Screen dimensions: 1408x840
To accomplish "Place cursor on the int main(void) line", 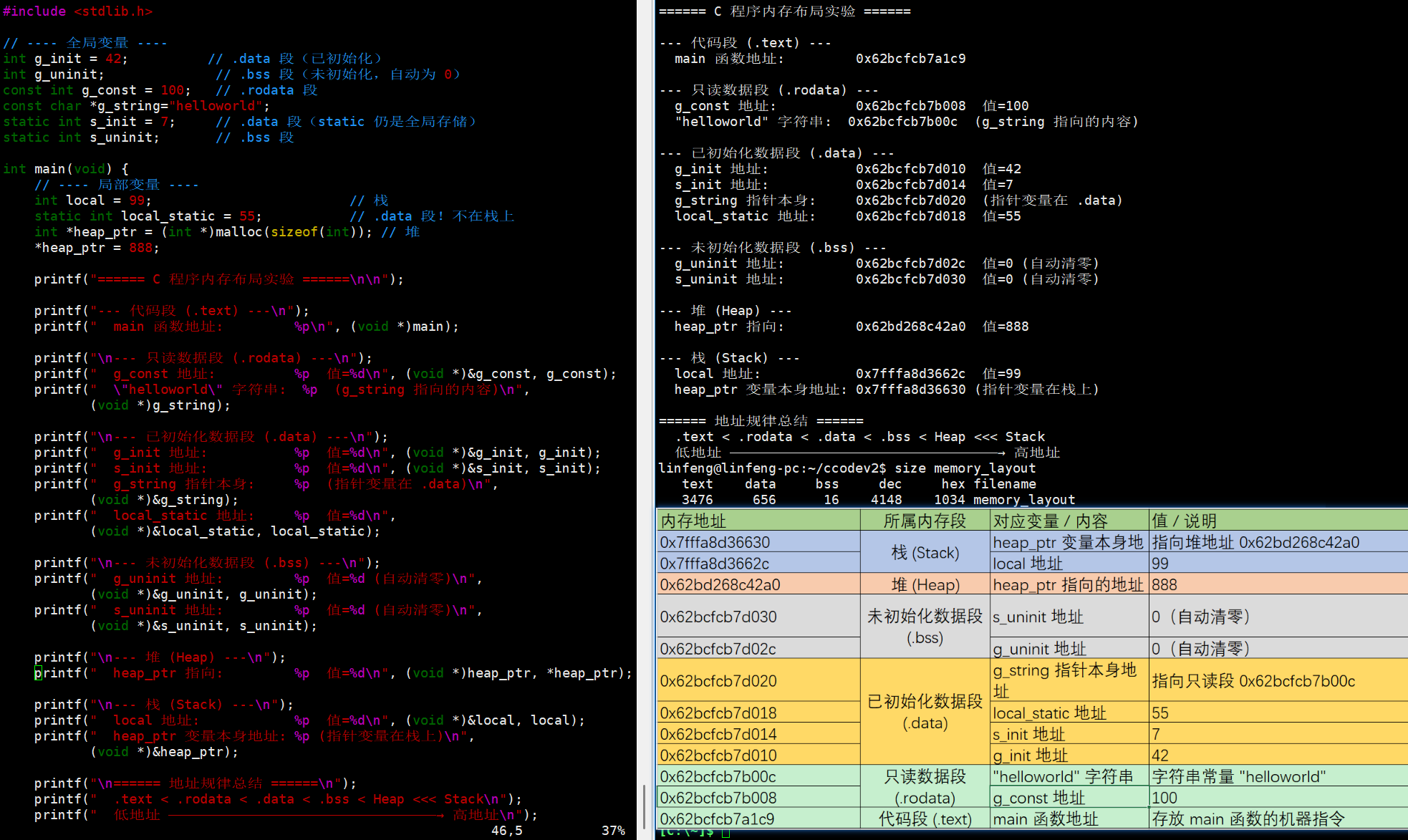I will (x=66, y=169).
